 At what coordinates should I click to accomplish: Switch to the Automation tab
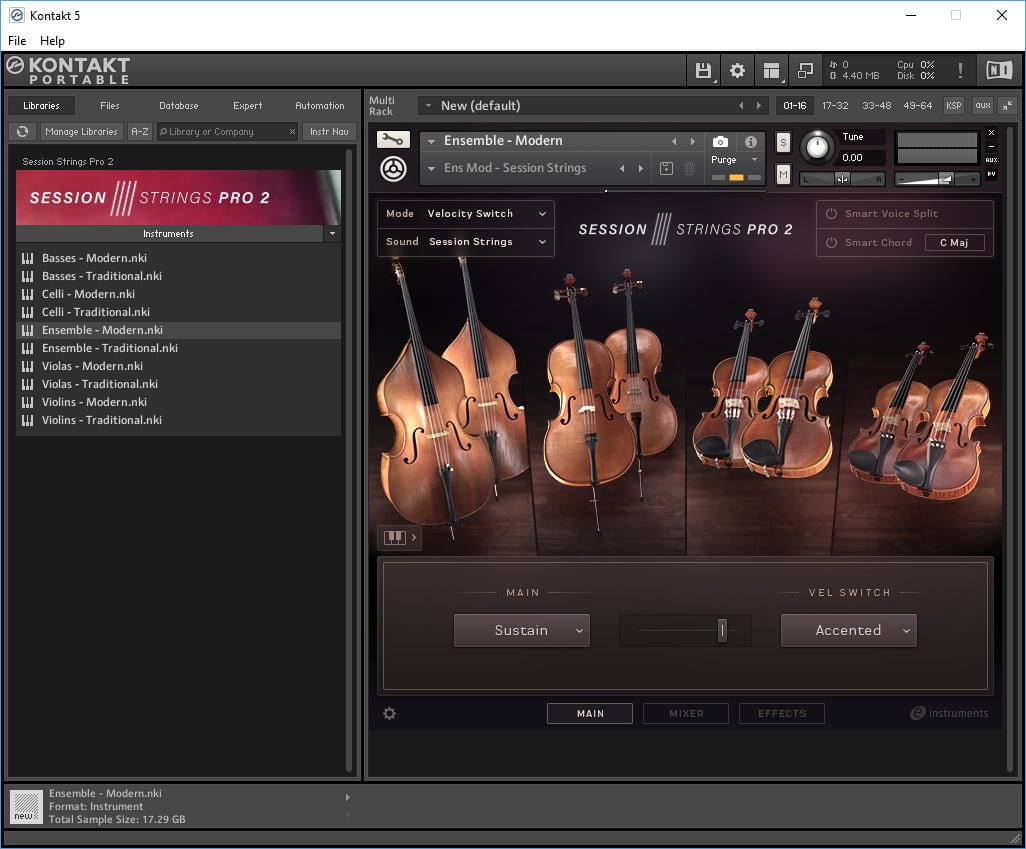point(319,105)
